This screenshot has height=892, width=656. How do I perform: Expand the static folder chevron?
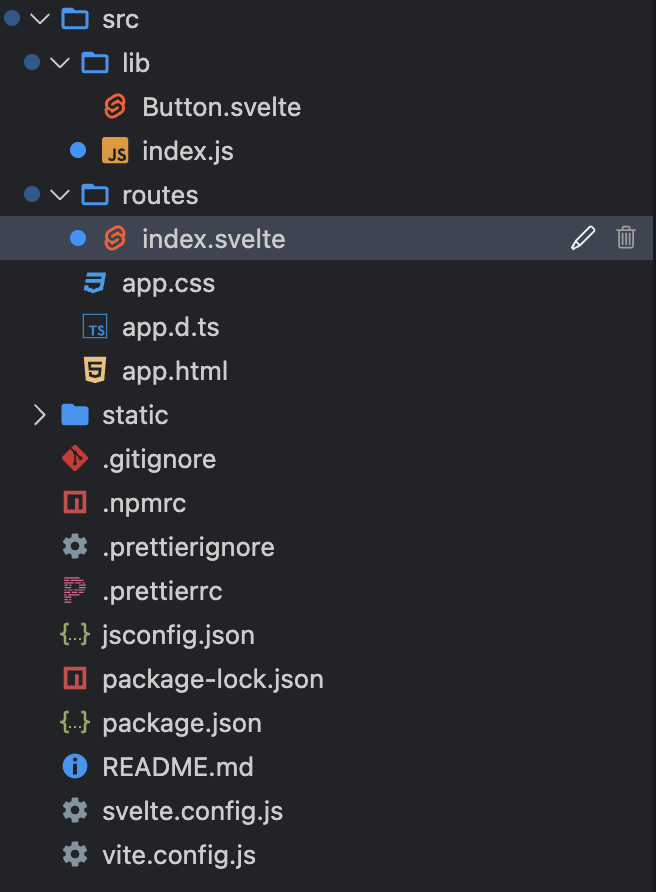click(39, 415)
